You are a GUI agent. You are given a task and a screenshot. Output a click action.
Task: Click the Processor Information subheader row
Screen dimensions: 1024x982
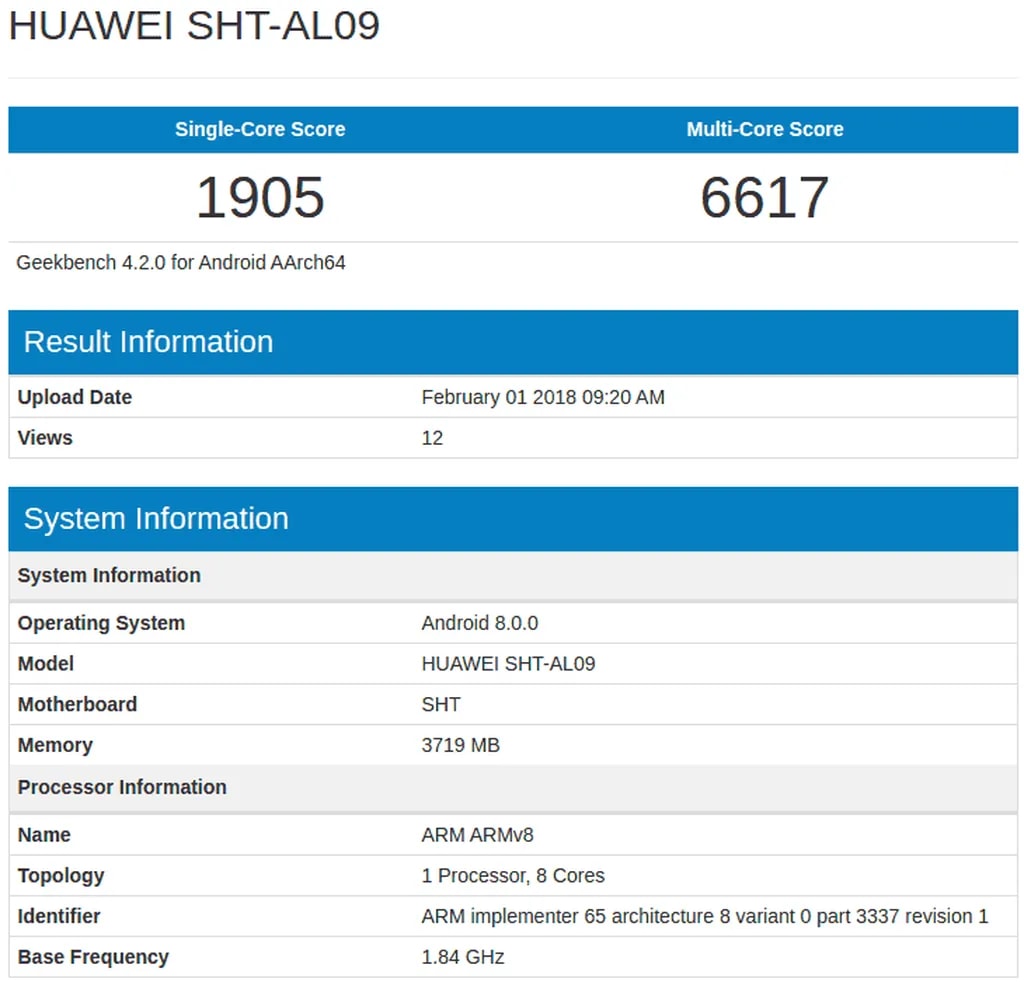click(x=122, y=787)
